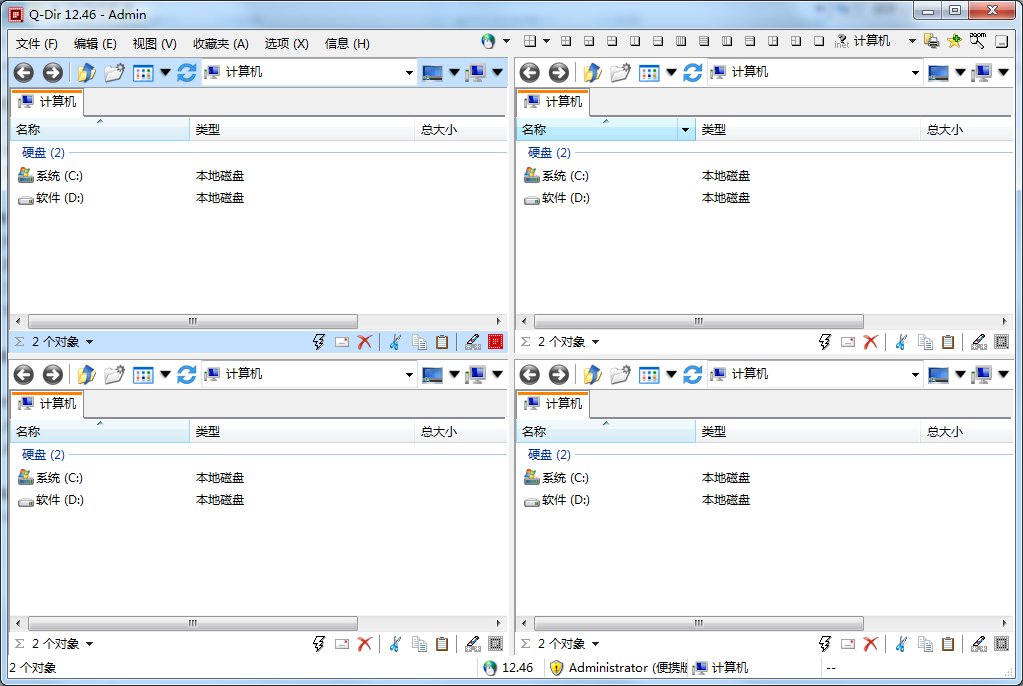Click the refresh icon in the top-right pane
This screenshot has height=686, width=1023.
tap(693, 72)
